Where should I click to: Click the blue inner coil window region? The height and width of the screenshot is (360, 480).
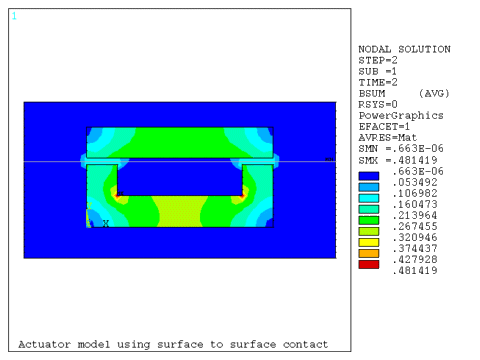pos(180,180)
